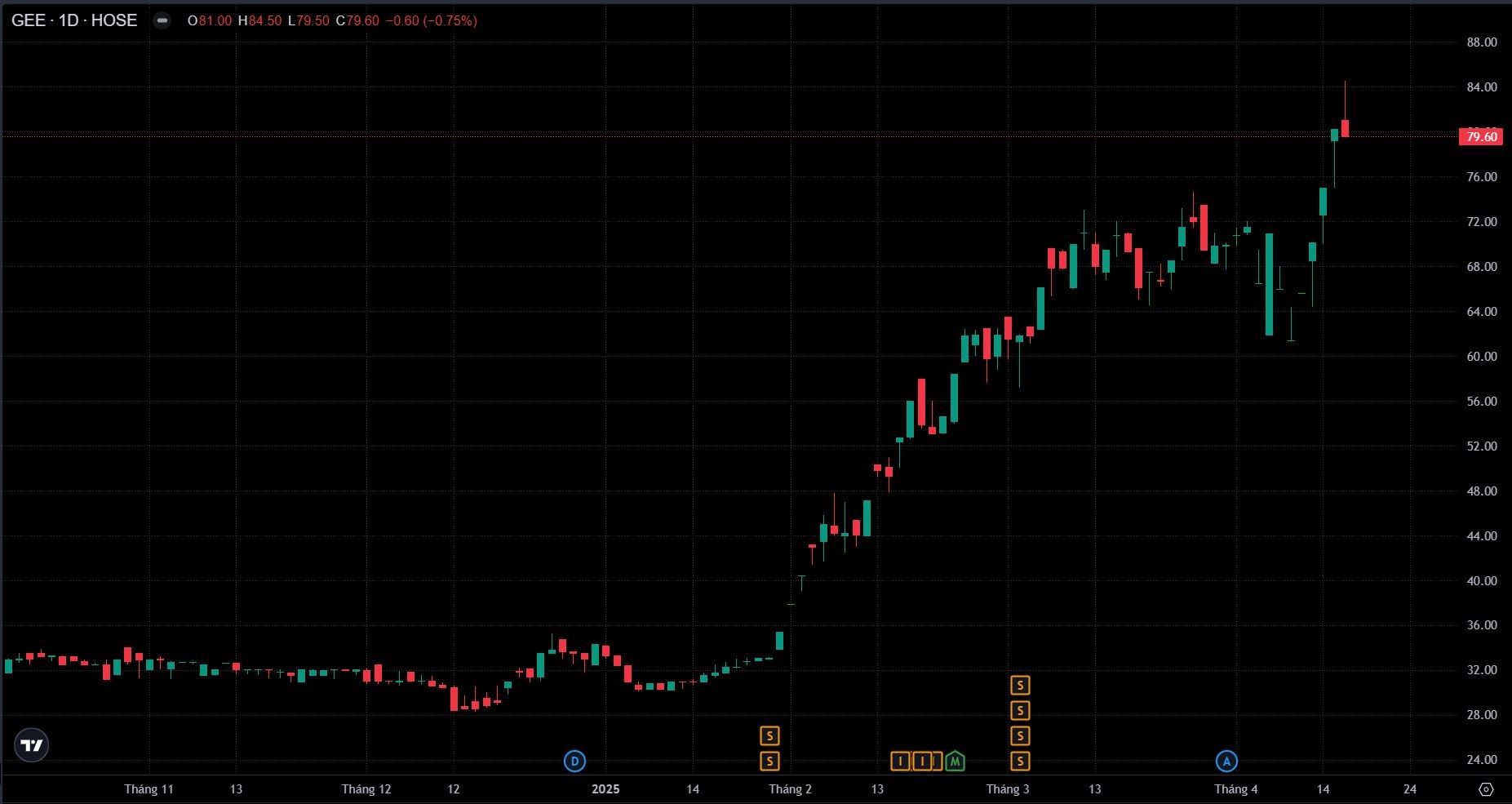Click the bottom S marker near Tháng 2
Image resolution: width=1512 pixels, height=804 pixels.
click(769, 762)
